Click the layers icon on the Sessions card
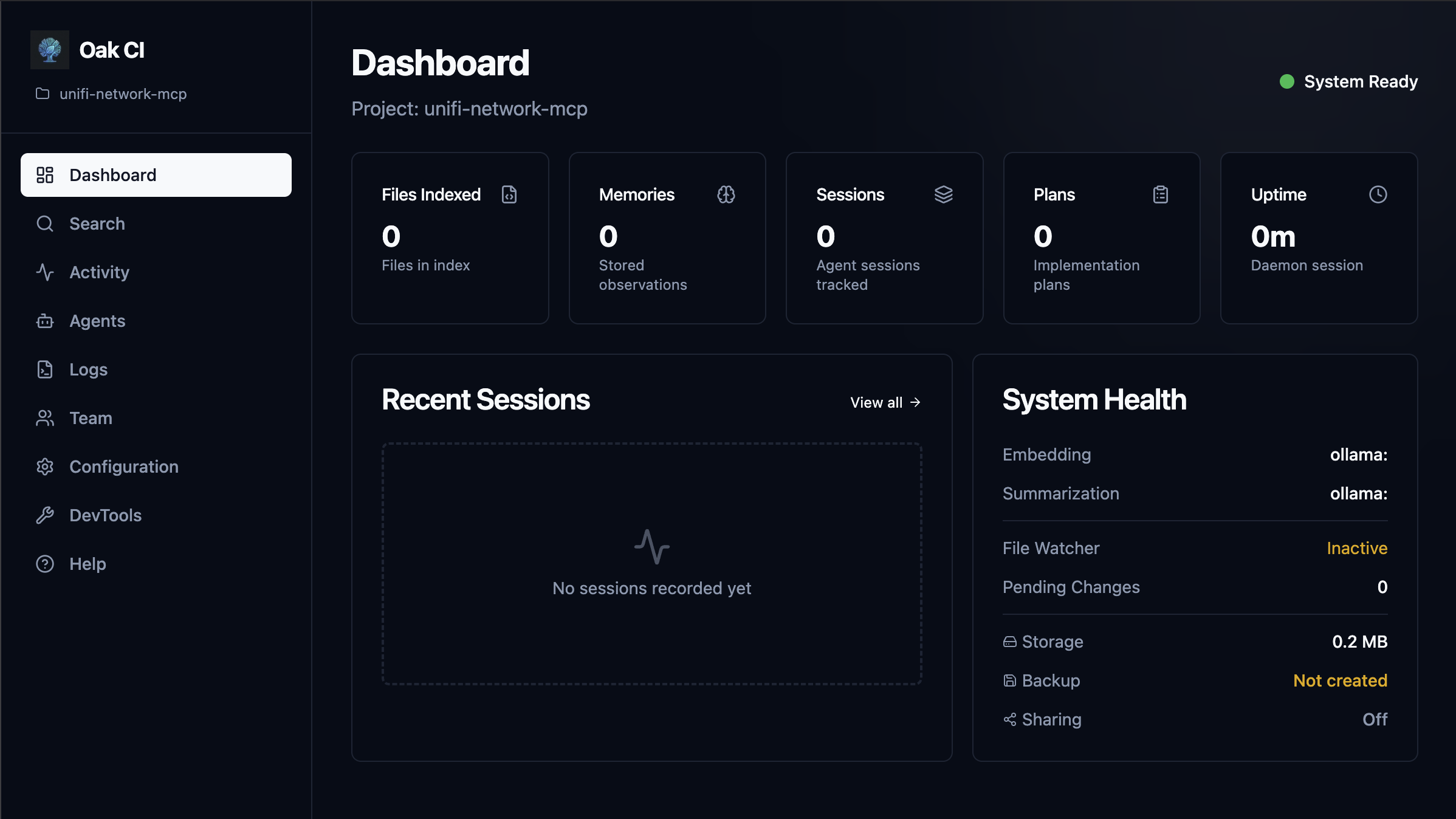This screenshot has width=1456, height=819. [944, 195]
